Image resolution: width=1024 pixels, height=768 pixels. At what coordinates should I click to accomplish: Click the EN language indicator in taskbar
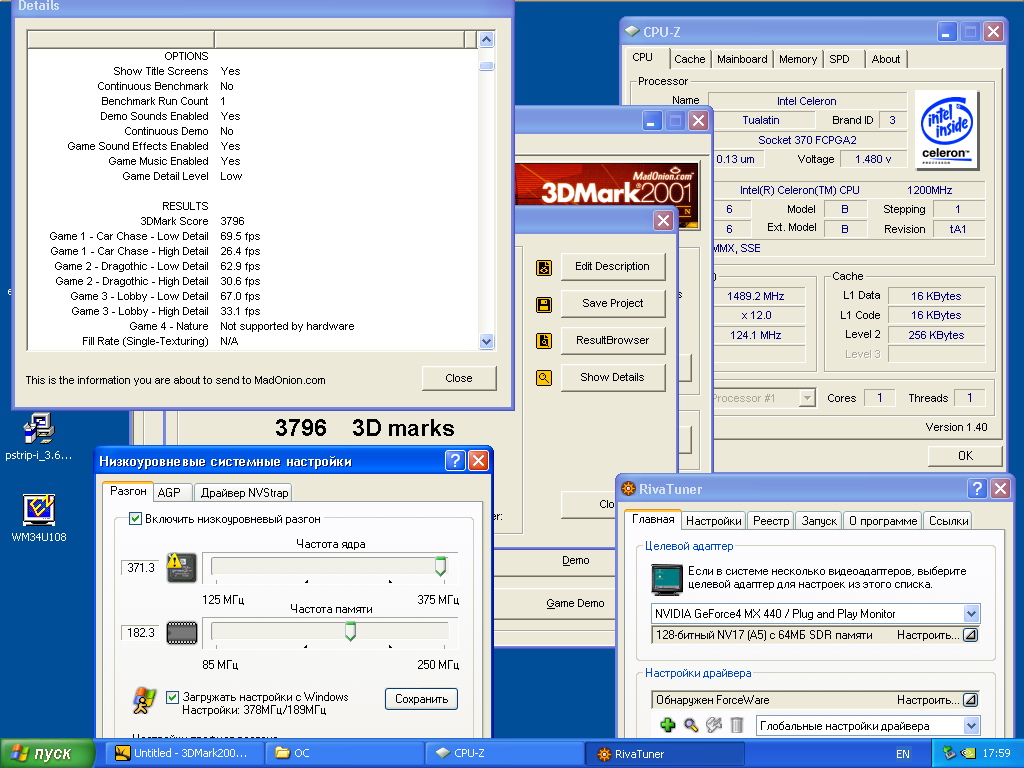[903, 754]
